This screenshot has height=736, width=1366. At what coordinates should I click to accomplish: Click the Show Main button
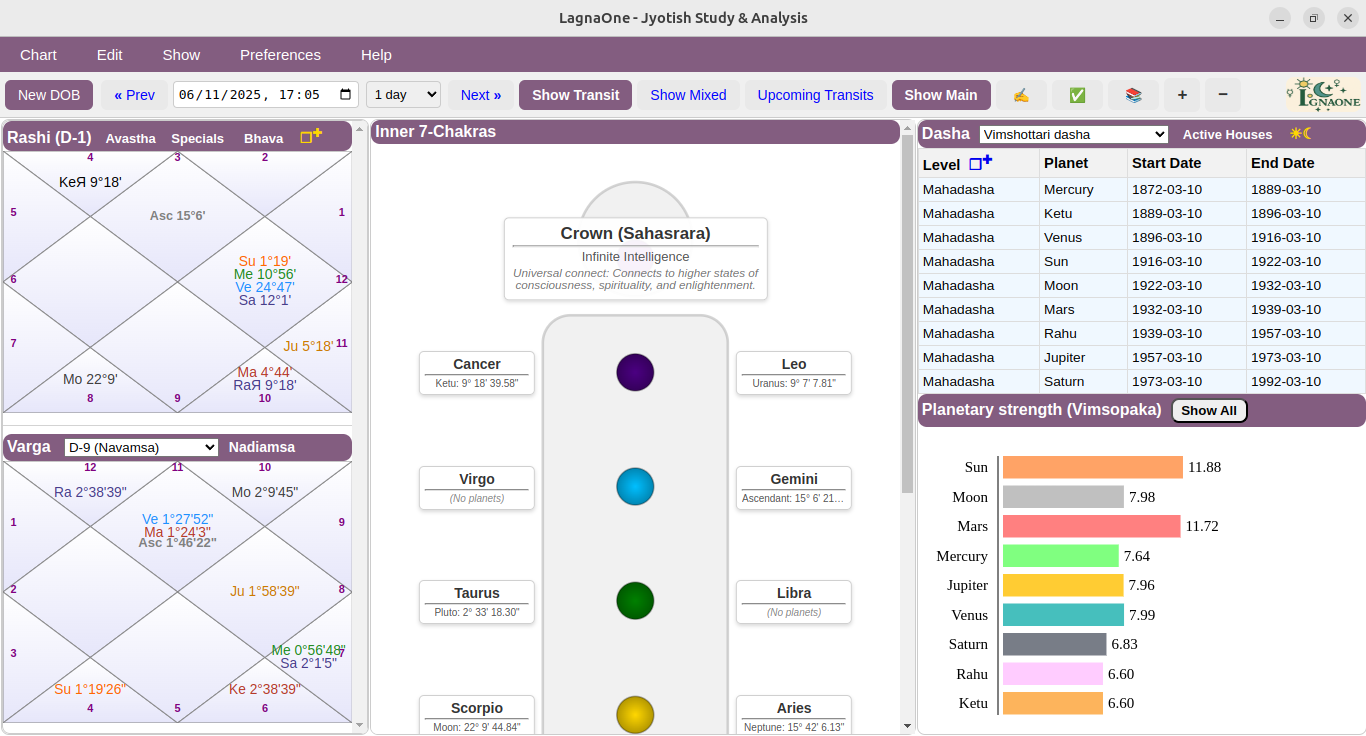pyautogui.click(x=941, y=95)
